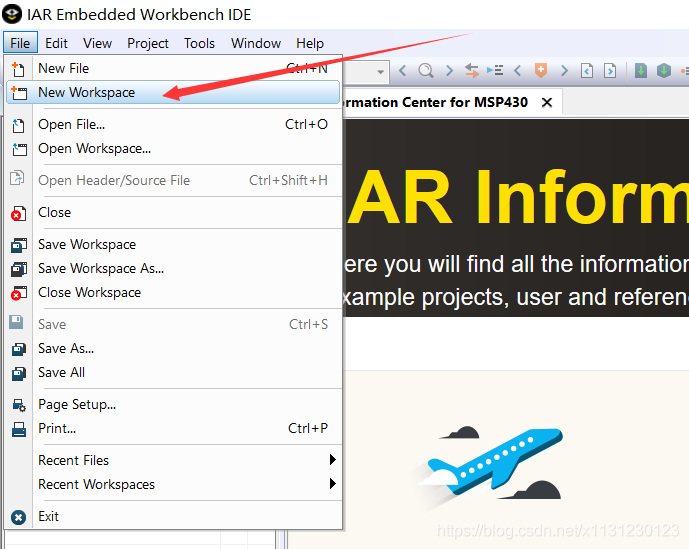This screenshot has height=549, width=689.
Task: Click the Print printer icon
Action: [x=18, y=429]
